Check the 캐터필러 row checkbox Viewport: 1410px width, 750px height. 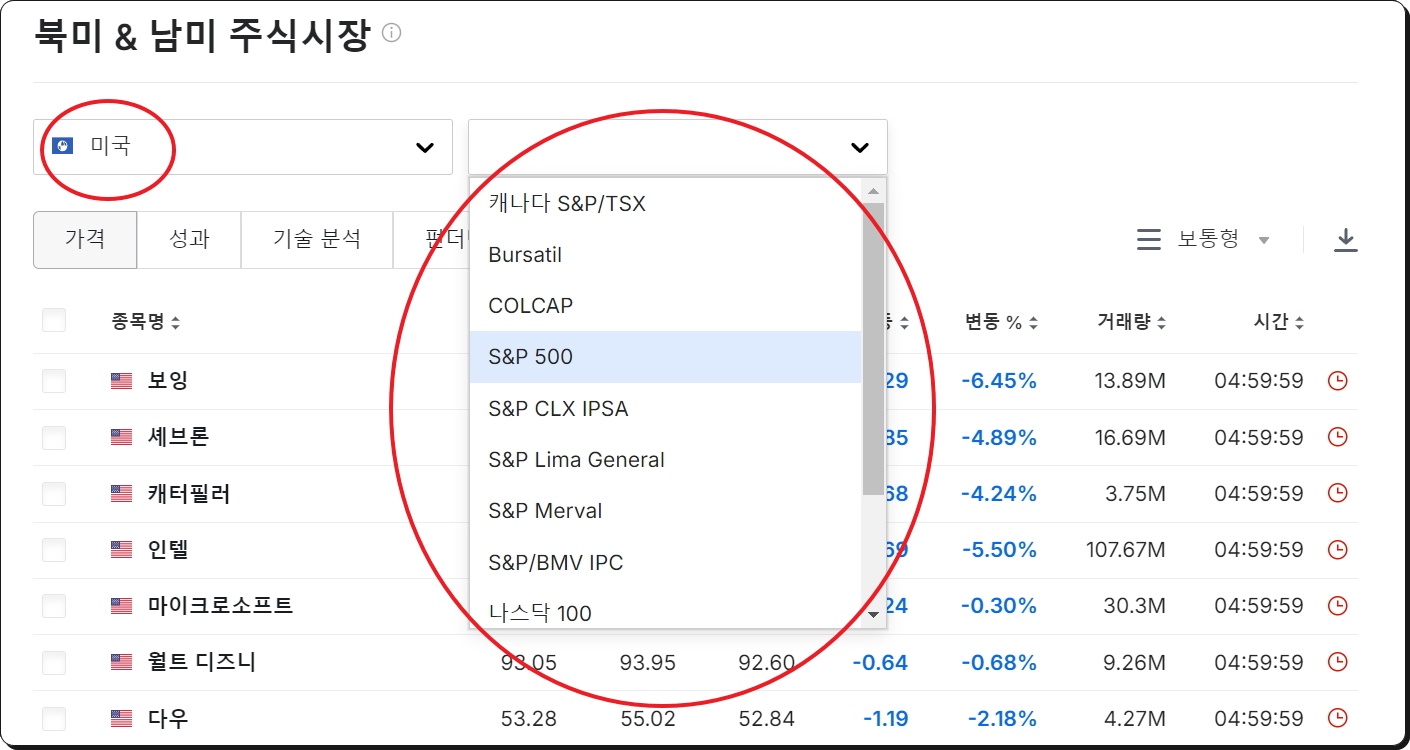tap(54, 493)
